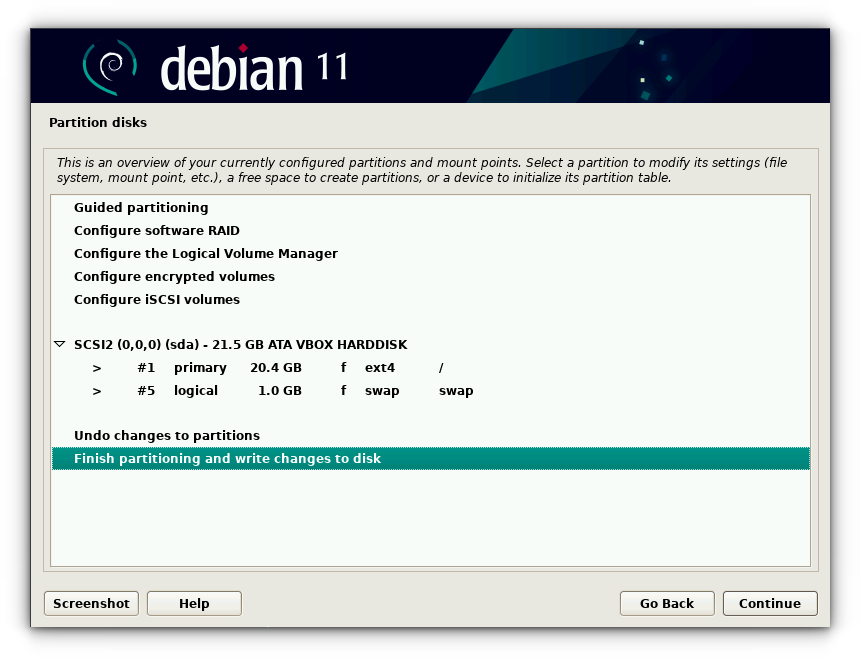
Task: Select the 21.5 GB ATA VBOX HARDDISK entry
Action: (x=240, y=344)
